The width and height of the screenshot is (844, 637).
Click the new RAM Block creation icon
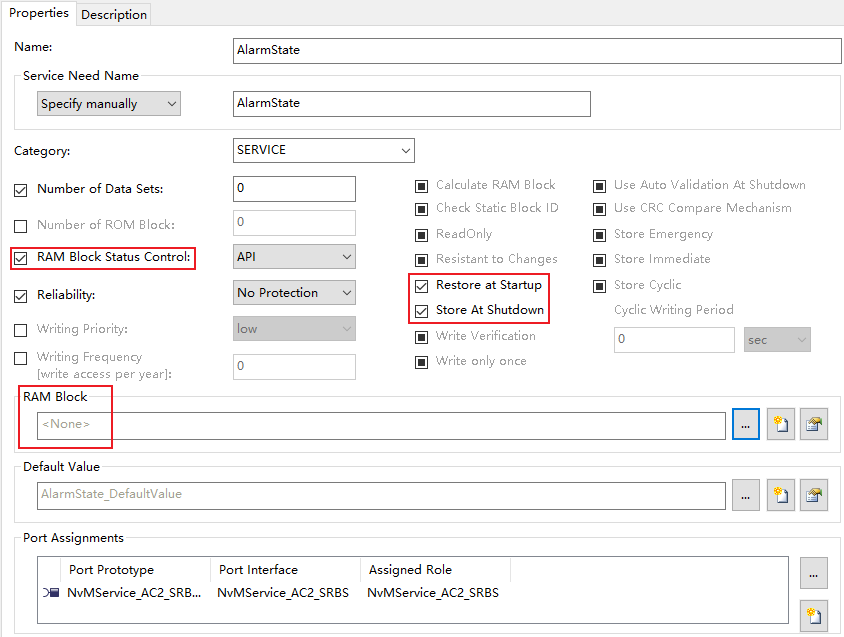pos(780,425)
